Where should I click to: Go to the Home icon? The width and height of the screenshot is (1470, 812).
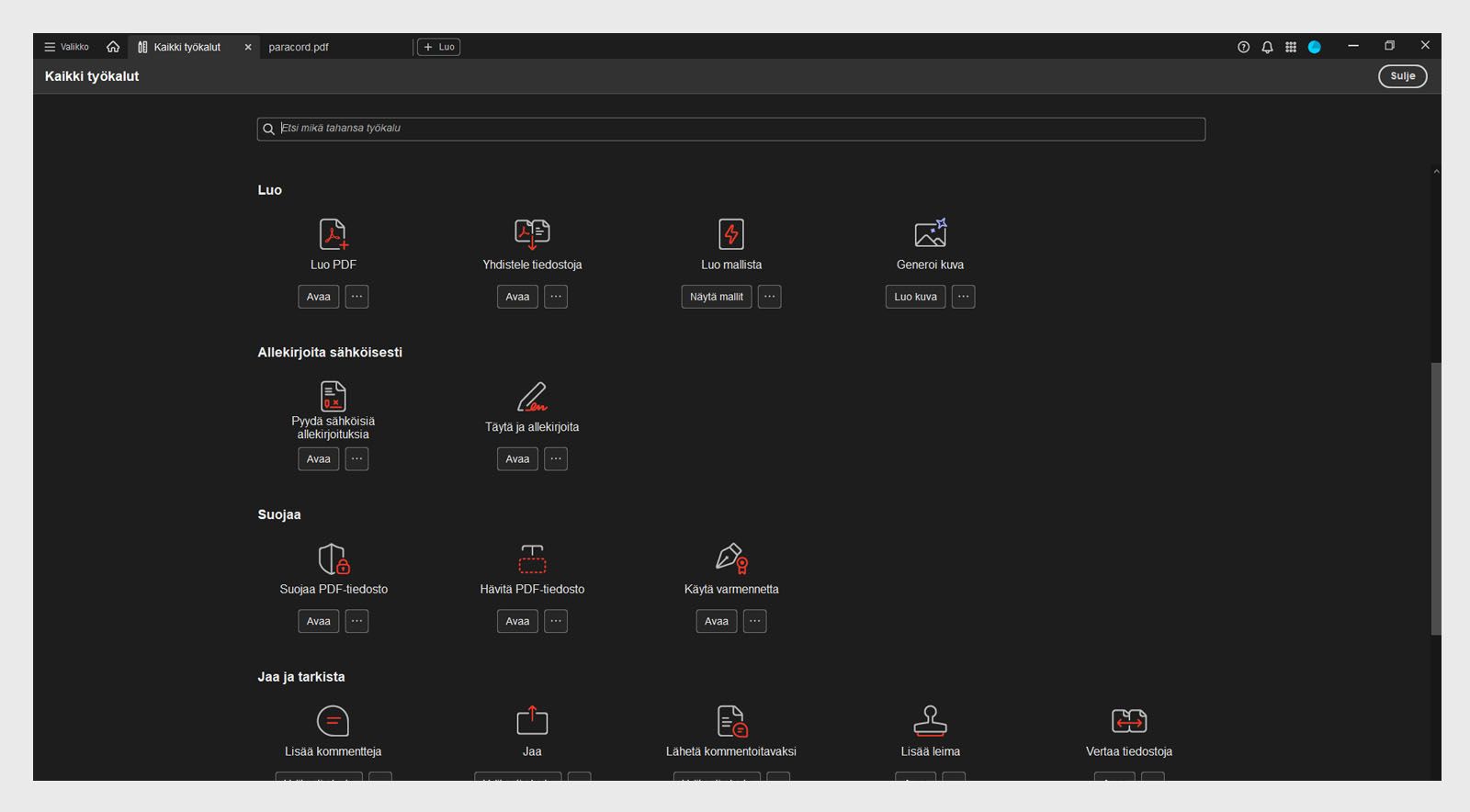click(x=113, y=47)
